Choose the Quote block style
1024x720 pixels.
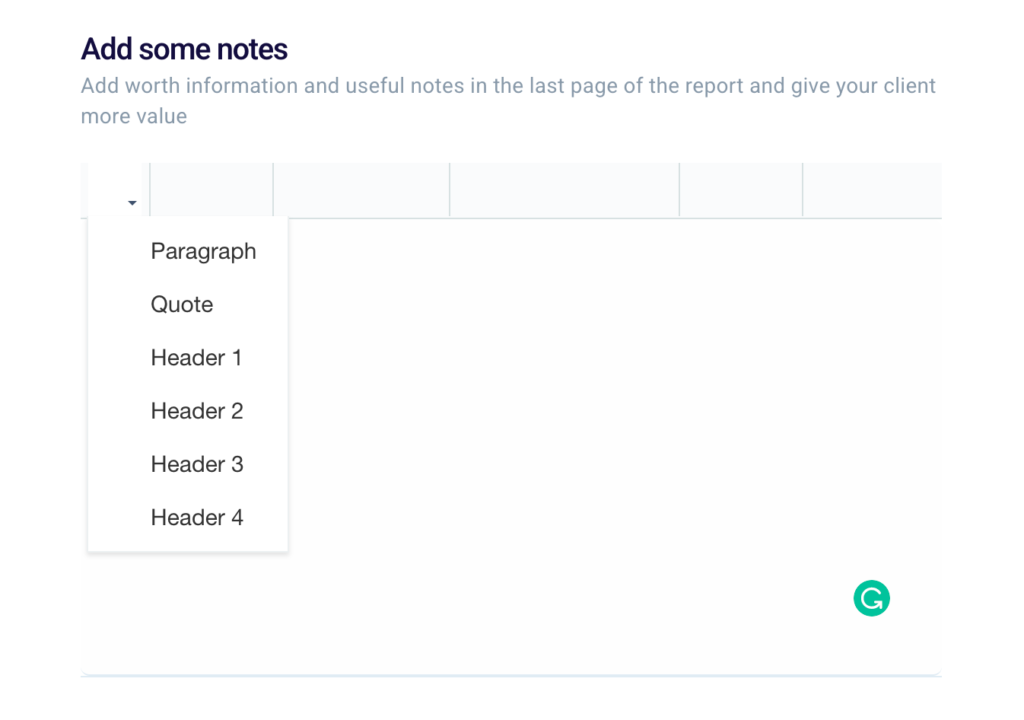pos(182,304)
